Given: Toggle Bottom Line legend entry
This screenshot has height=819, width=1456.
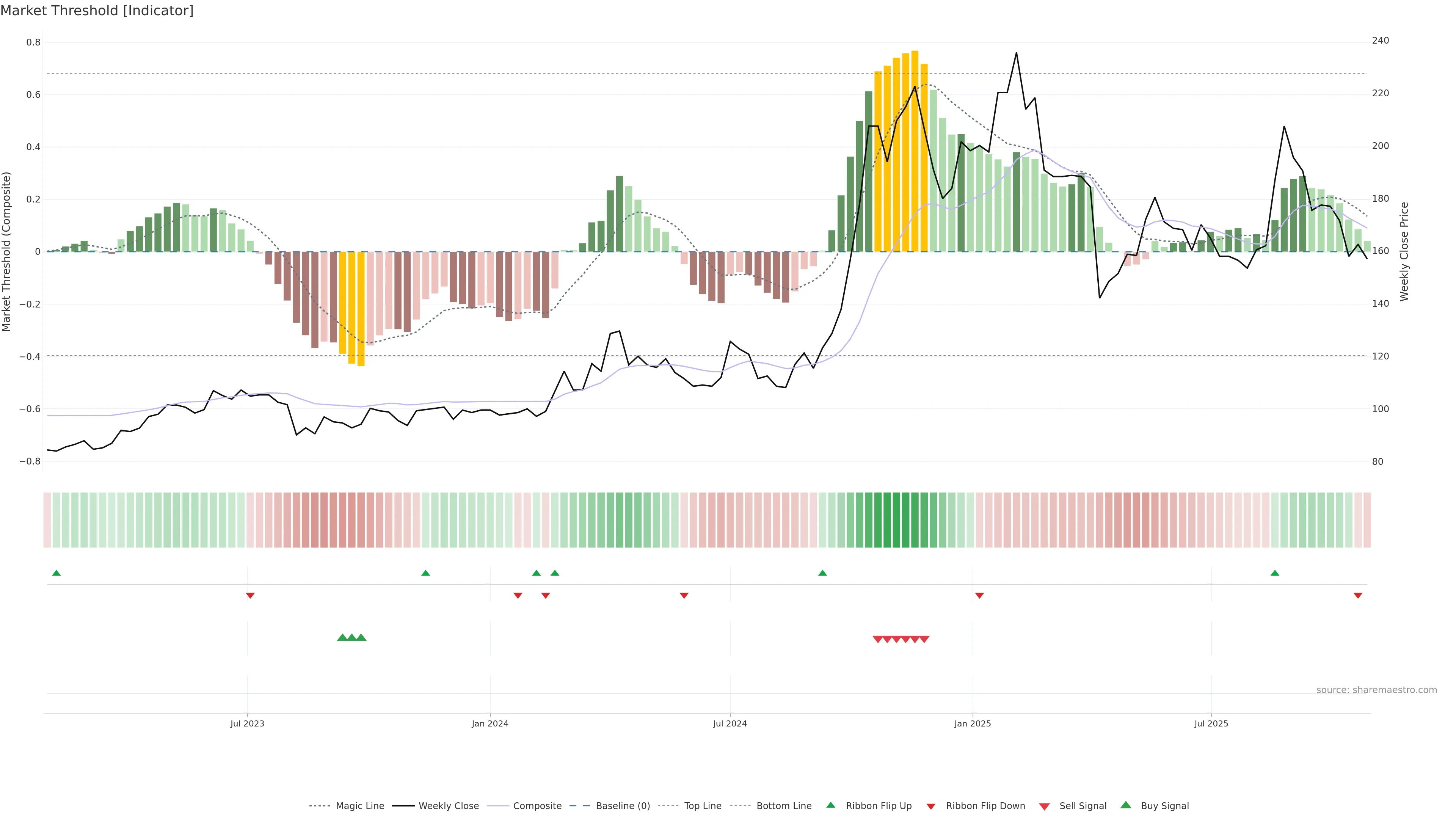Looking at the screenshot, I should click(783, 806).
